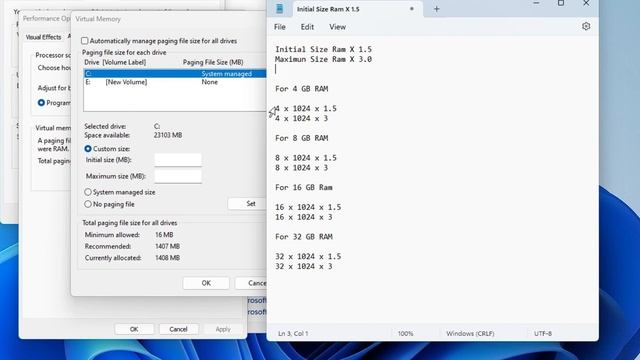This screenshot has height=360, width=640.
Task: Click the Maximum size (MB) field
Action: pos(178,176)
